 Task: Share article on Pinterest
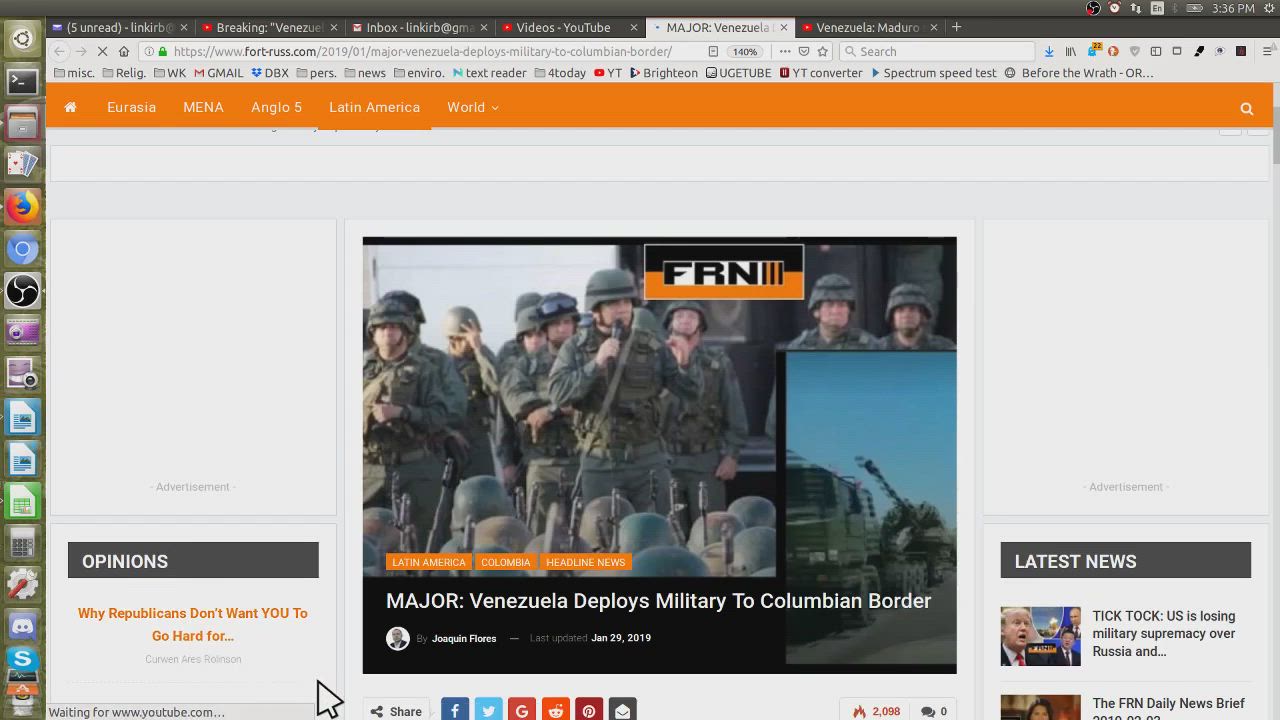(x=589, y=711)
